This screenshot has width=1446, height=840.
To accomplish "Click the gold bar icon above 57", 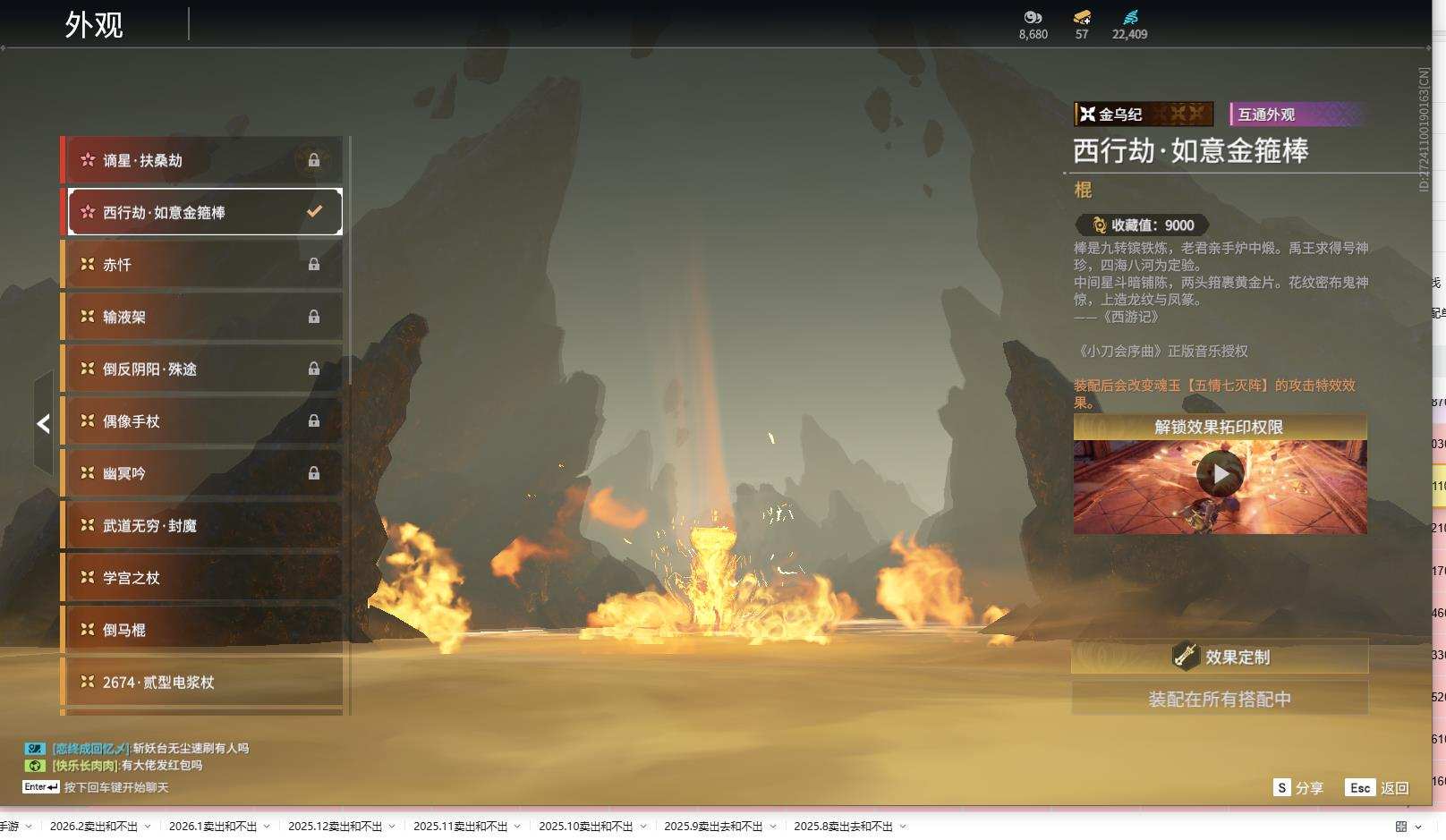I will coord(1082,17).
